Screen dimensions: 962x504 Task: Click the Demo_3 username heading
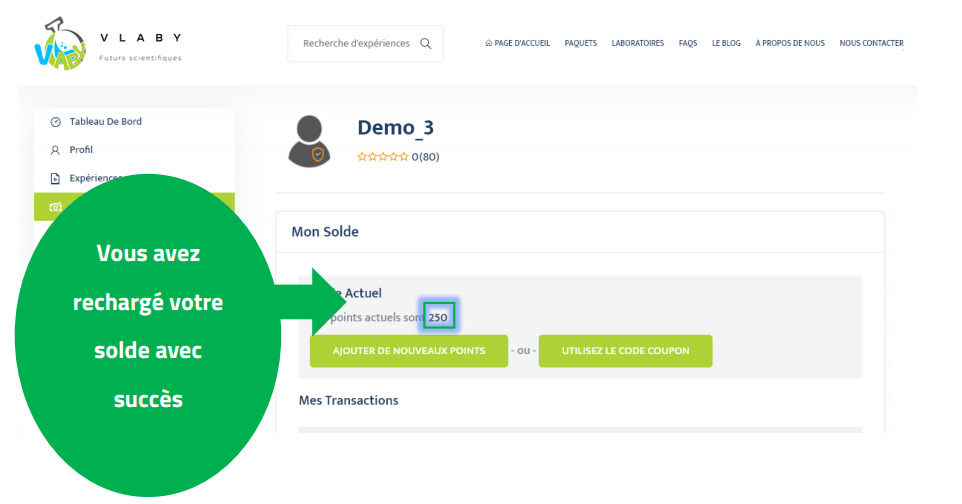tap(395, 128)
